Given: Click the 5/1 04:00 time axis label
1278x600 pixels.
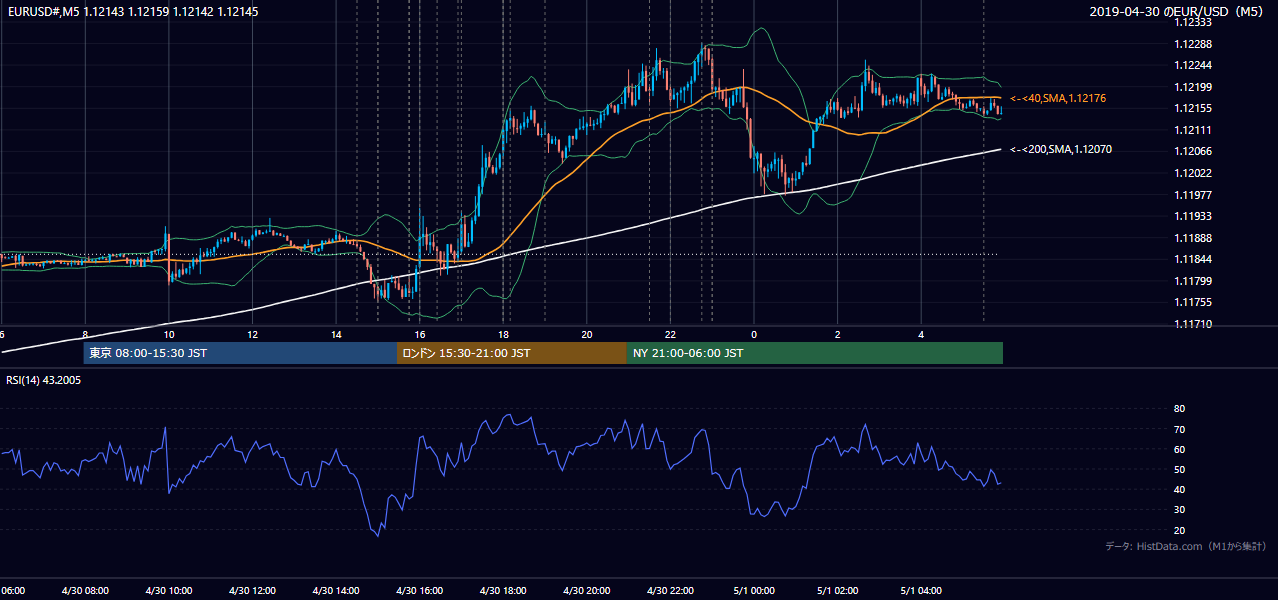Looking at the screenshot, I should [921, 591].
